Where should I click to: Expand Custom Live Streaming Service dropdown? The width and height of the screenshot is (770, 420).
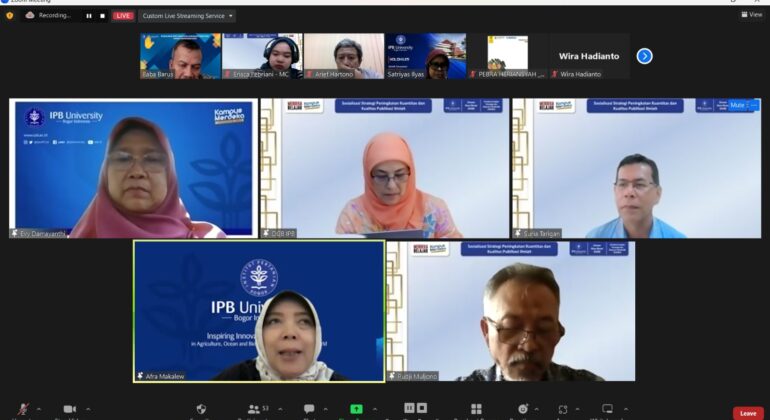click(x=187, y=16)
